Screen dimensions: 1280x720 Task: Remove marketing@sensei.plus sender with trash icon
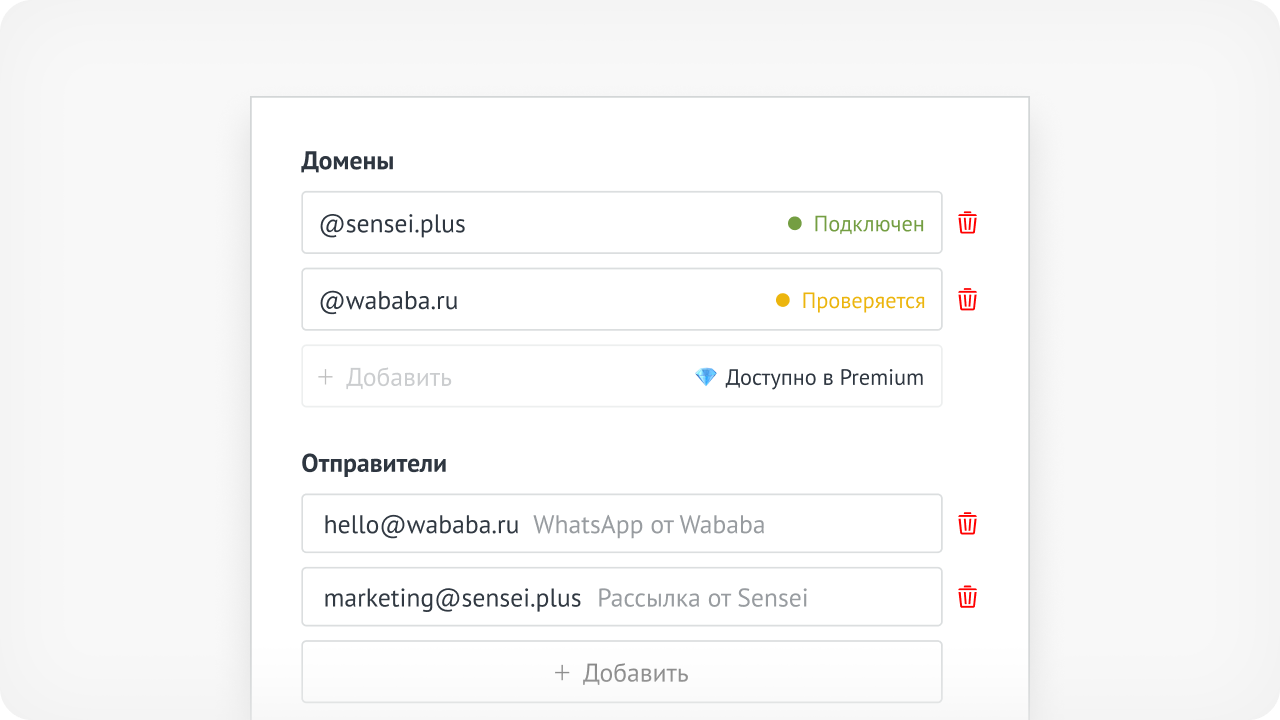(x=967, y=597)
